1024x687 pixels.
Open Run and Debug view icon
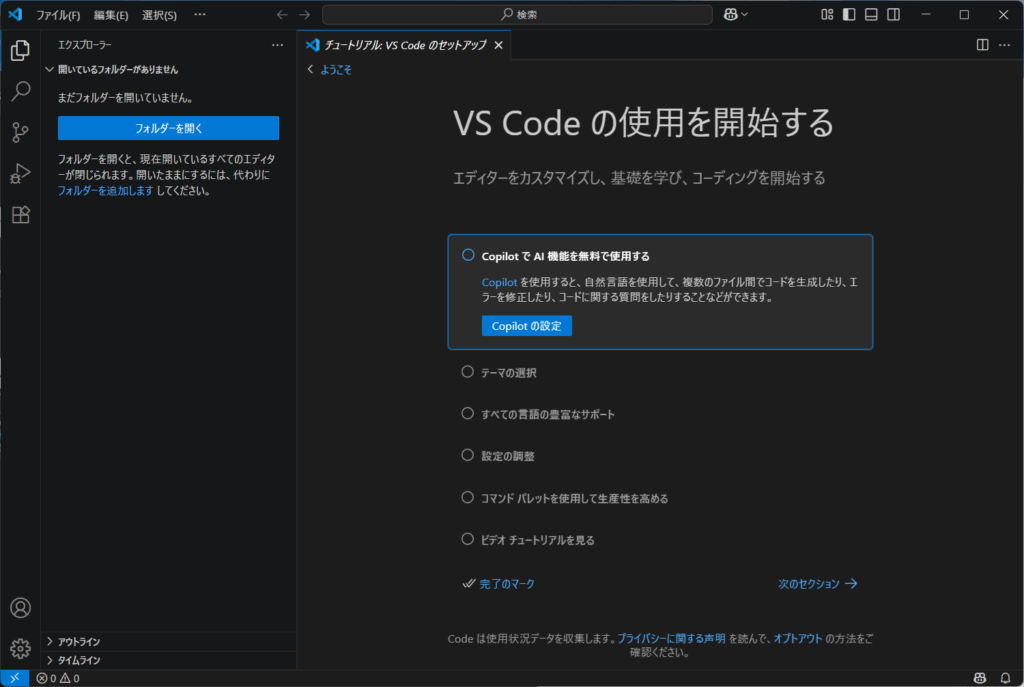point(20,174)
